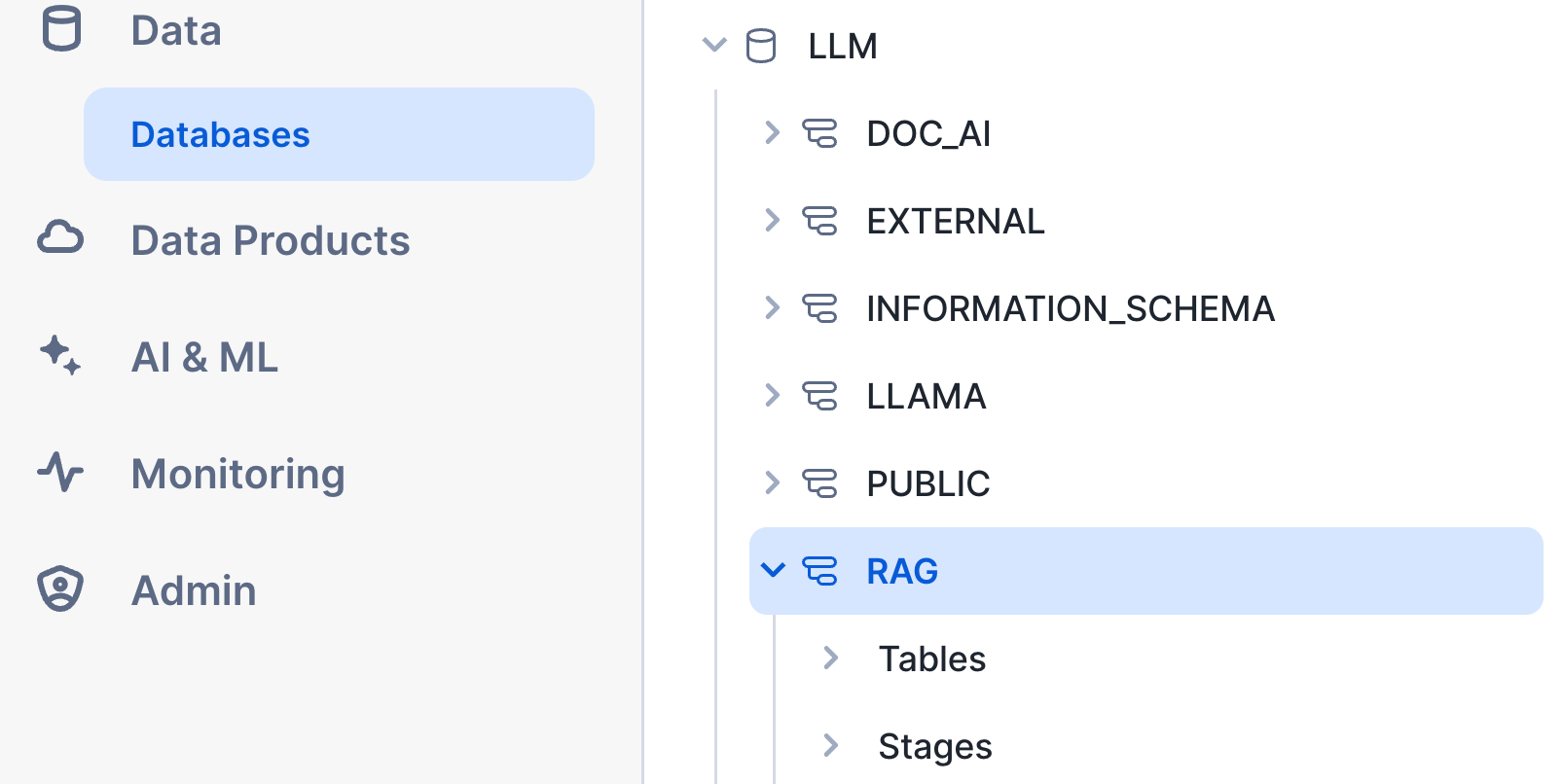
Task: Select Databases in the sidebar
Action: (x=339, y=134)
